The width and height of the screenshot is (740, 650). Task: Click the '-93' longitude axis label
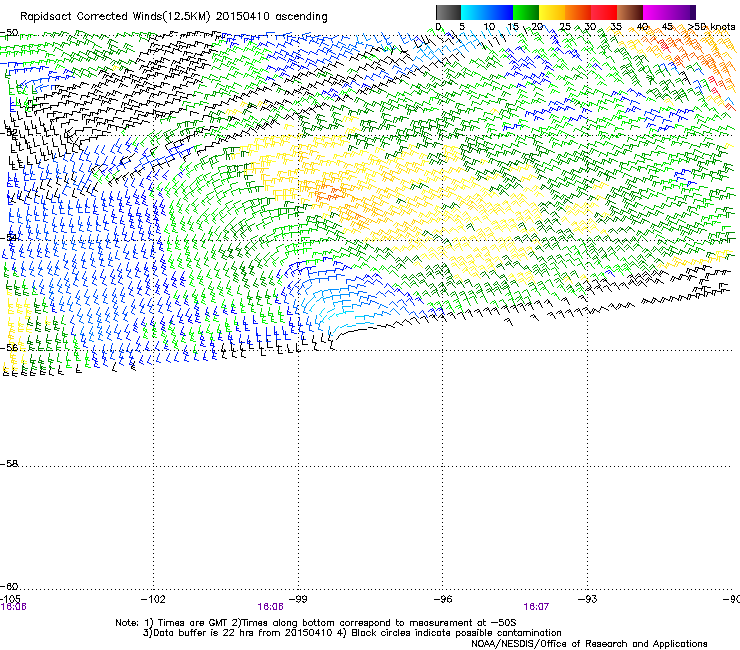point(588,599)
